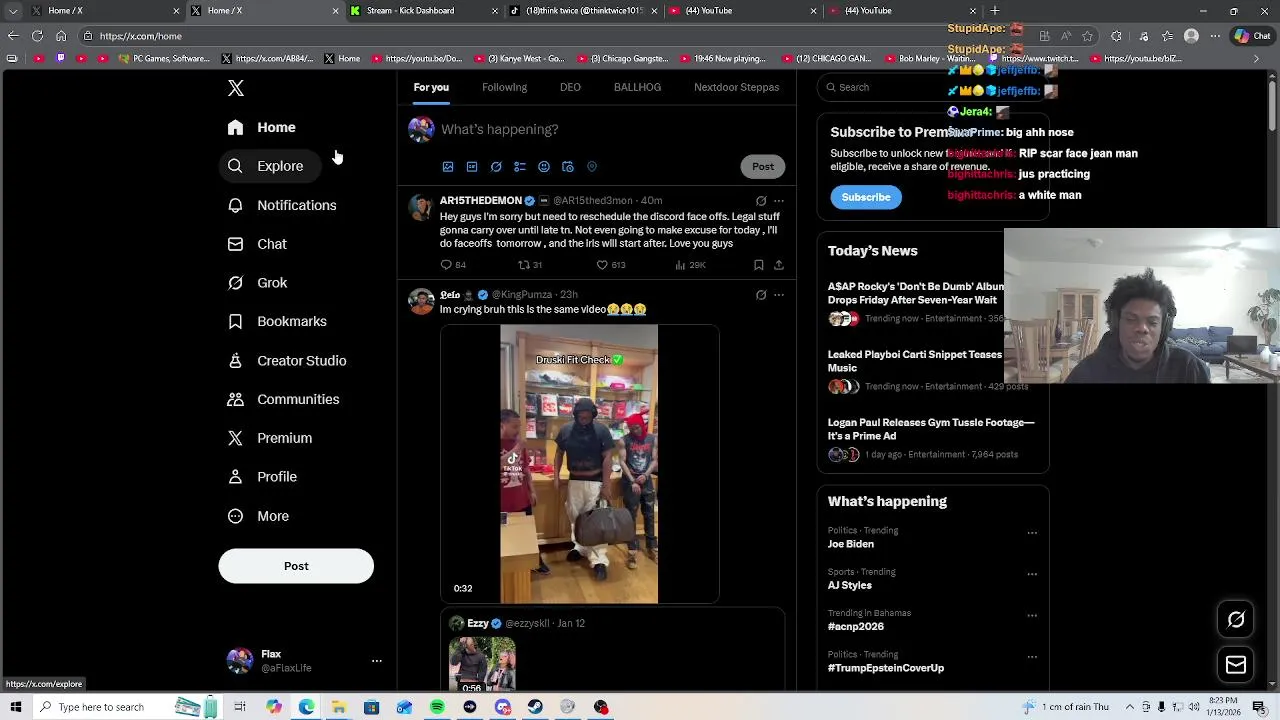Click schedule post icon in composer
The image size is (1280, 720).
tap(568, 167)
